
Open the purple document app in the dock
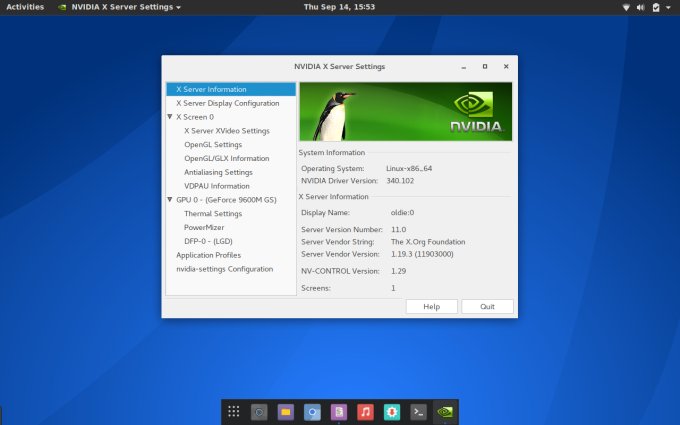click(x=339, y=412)
